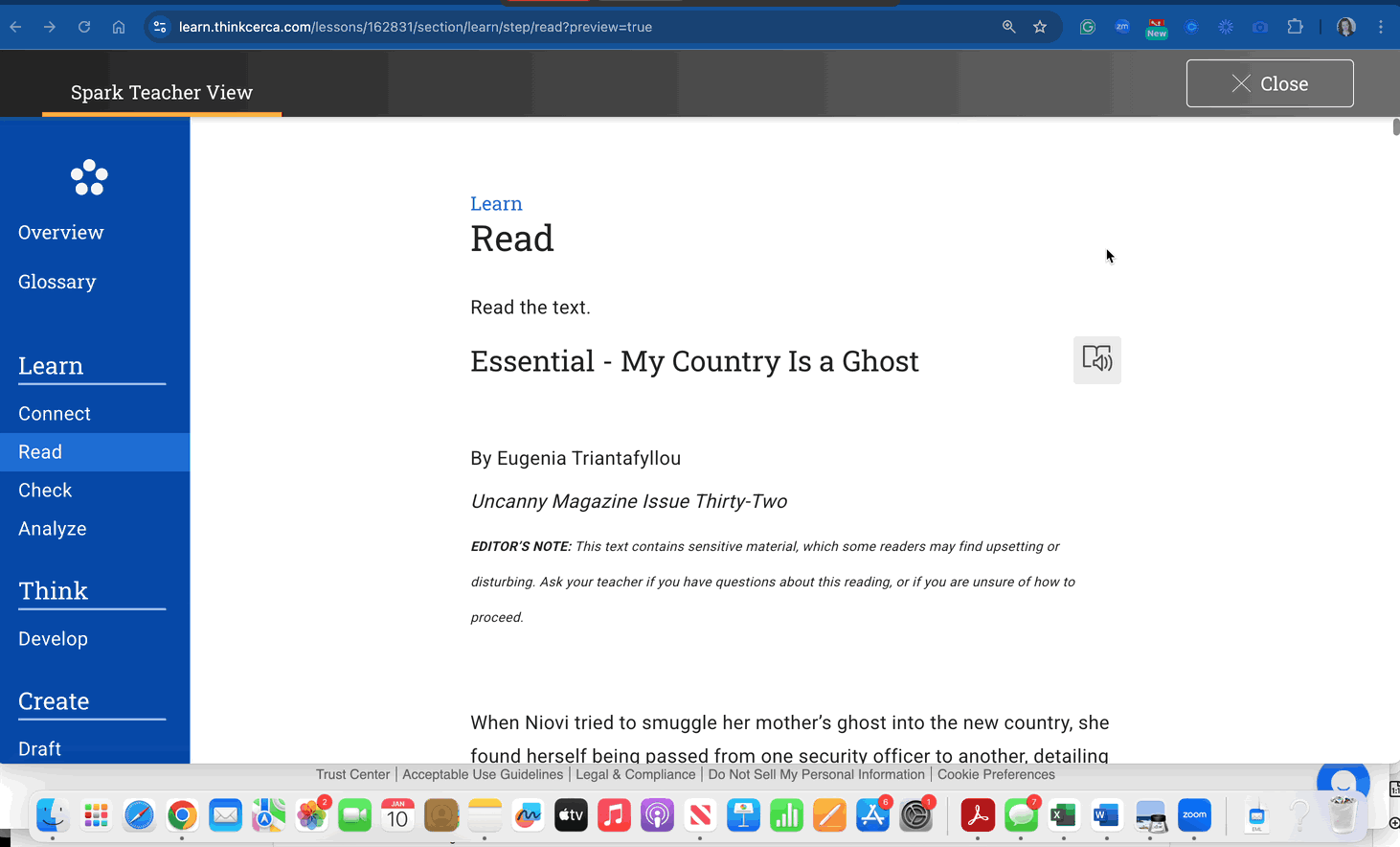Go to the browser home page
The height and width of the screenshot is (847, 1400).
coord(119,27)
